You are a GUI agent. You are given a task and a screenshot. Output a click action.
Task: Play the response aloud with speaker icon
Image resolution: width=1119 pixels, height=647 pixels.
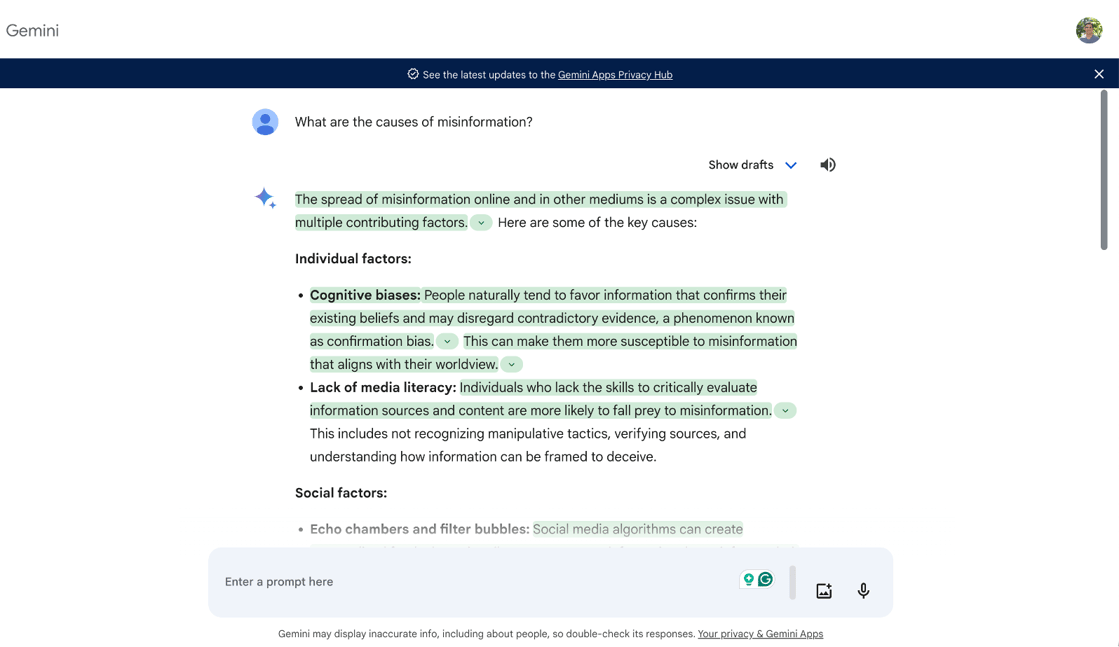pos(827,165)
